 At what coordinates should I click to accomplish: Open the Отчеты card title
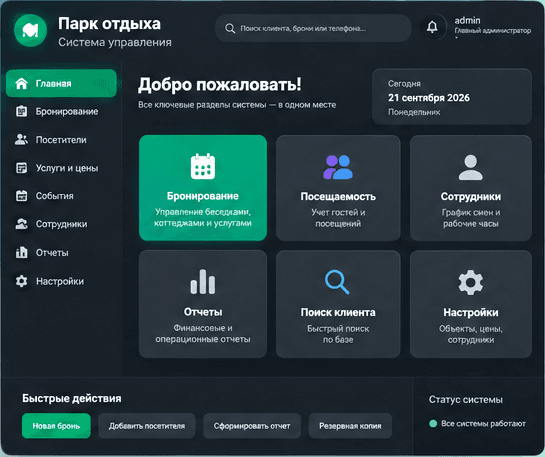[x=203, y=312]
